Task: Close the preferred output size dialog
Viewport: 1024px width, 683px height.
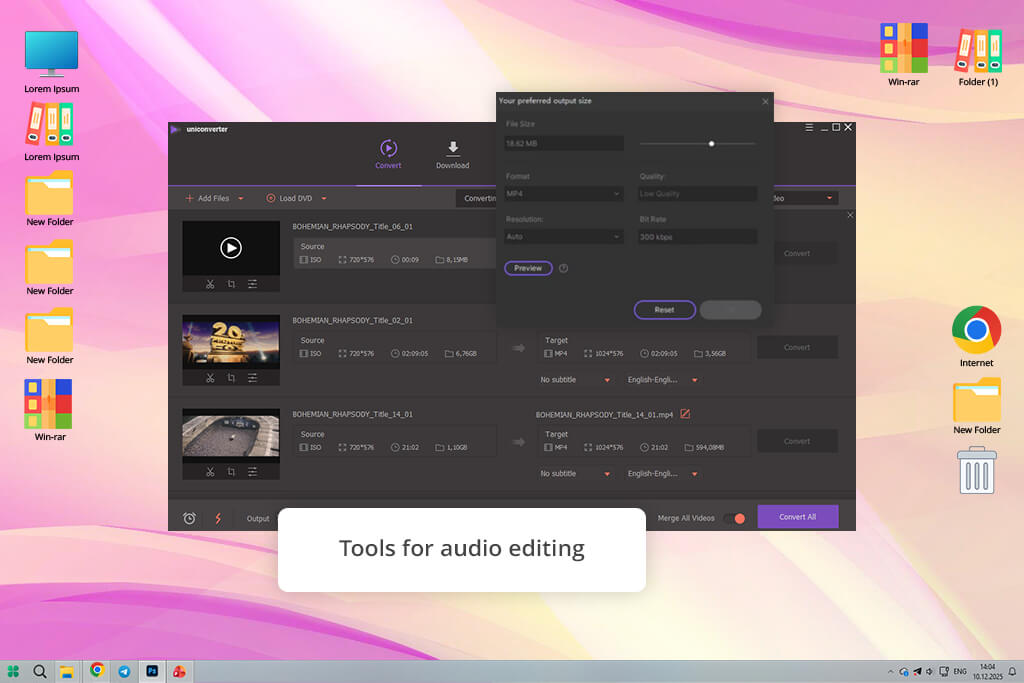Action: [765, 101]
